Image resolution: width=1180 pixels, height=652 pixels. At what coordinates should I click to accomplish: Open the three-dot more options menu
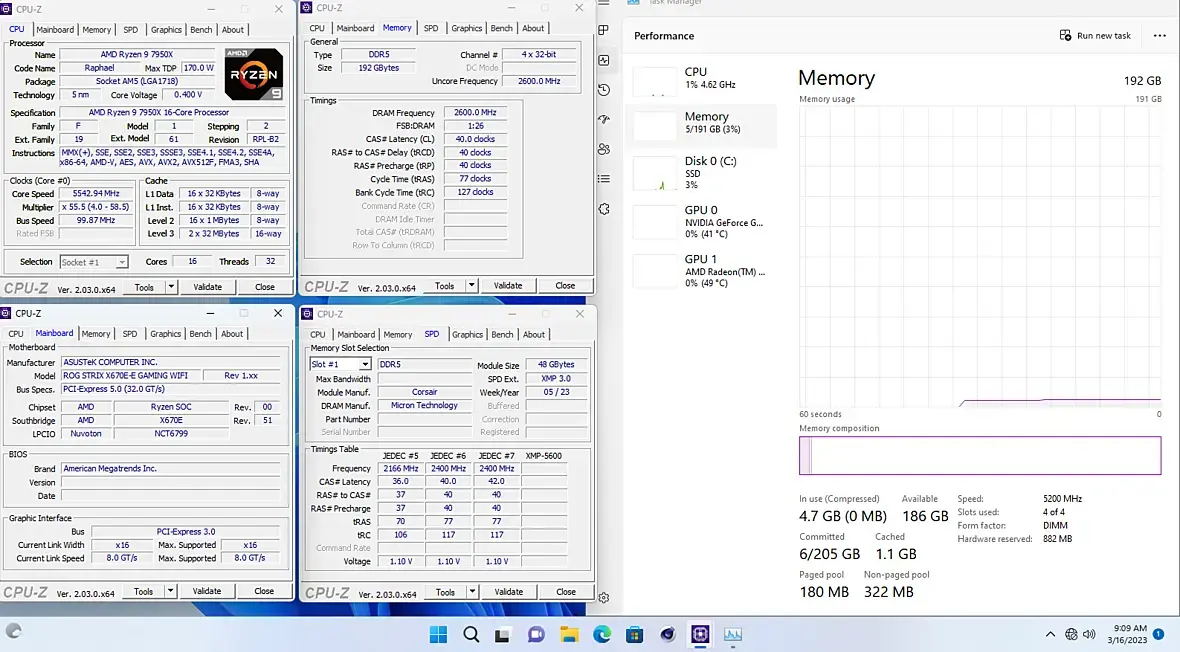(x=1160, y=35)
